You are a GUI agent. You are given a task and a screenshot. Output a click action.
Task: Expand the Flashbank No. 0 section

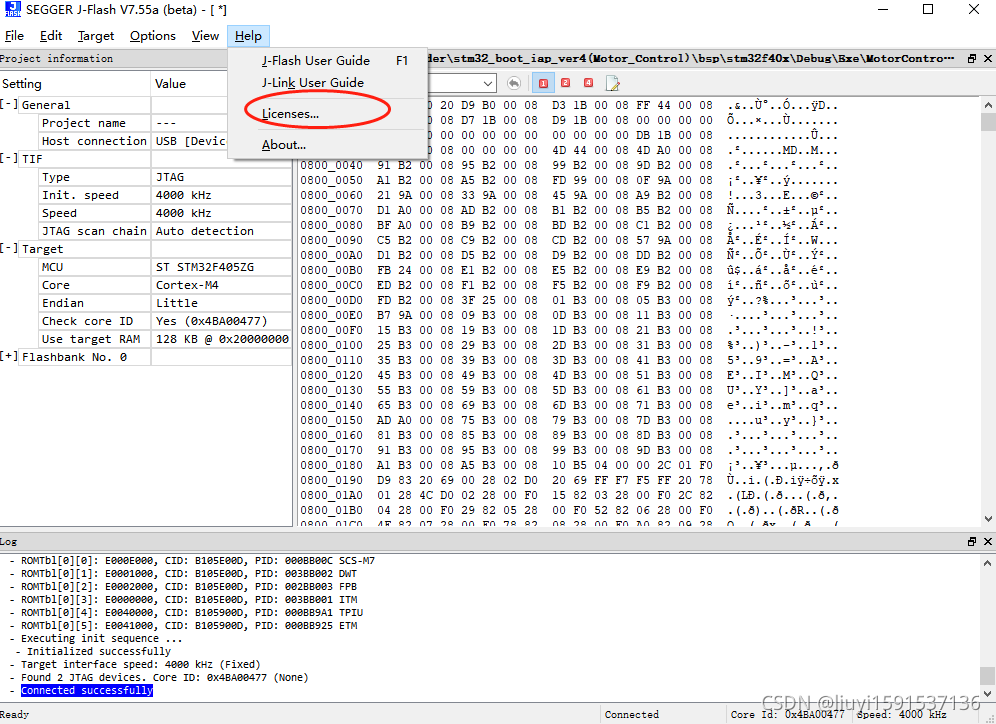coord(9,356)
